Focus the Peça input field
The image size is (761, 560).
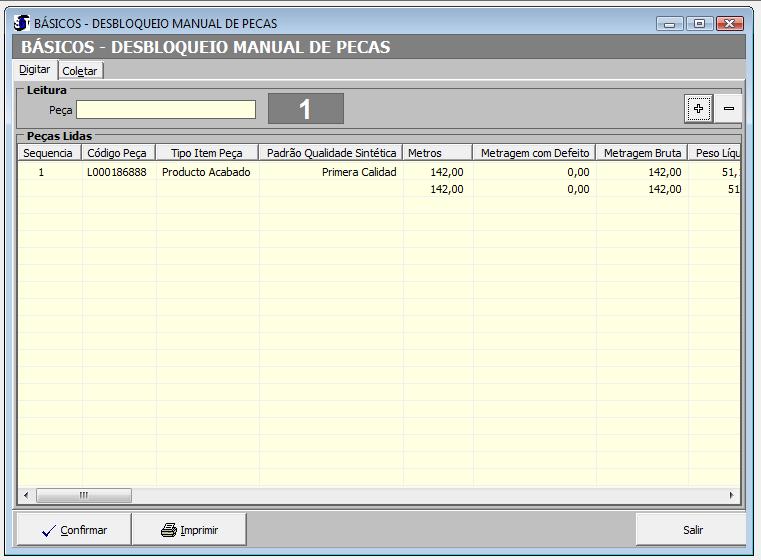click(x=166, y=109)
